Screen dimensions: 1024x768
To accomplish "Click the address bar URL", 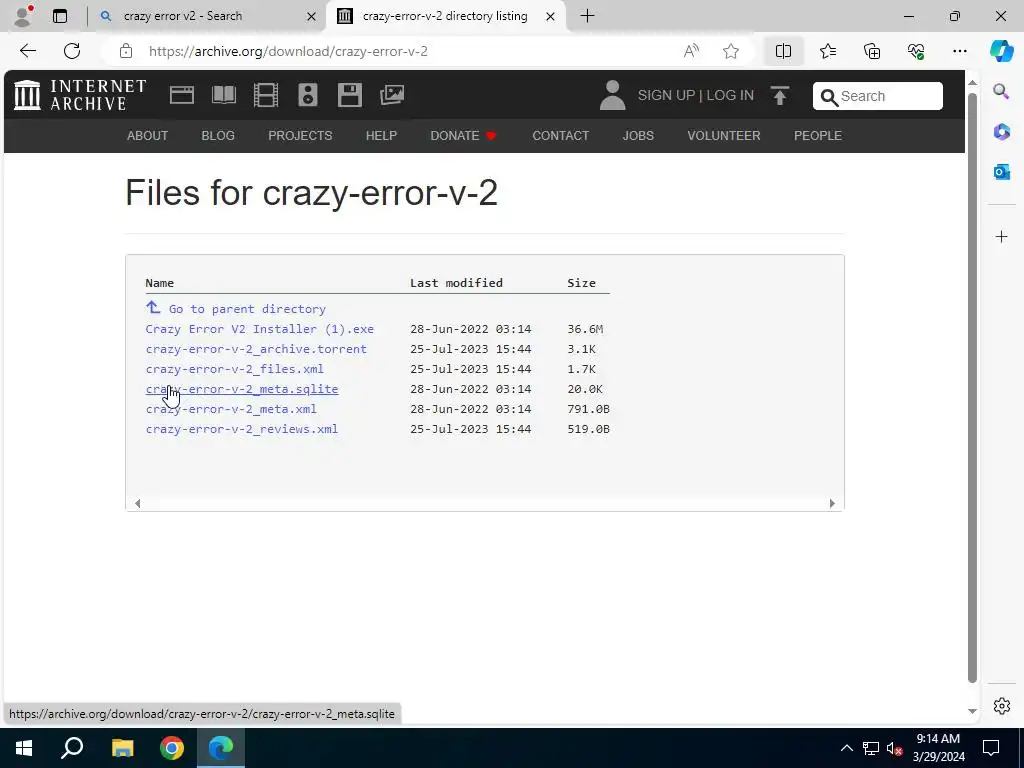I will point(288,52).
